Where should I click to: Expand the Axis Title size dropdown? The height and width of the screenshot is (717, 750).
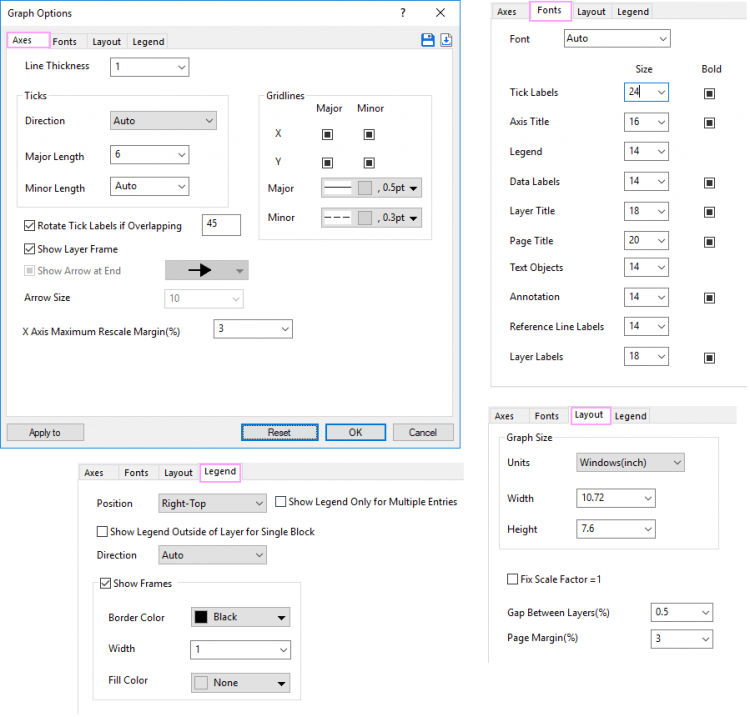[x=646, y=122]
